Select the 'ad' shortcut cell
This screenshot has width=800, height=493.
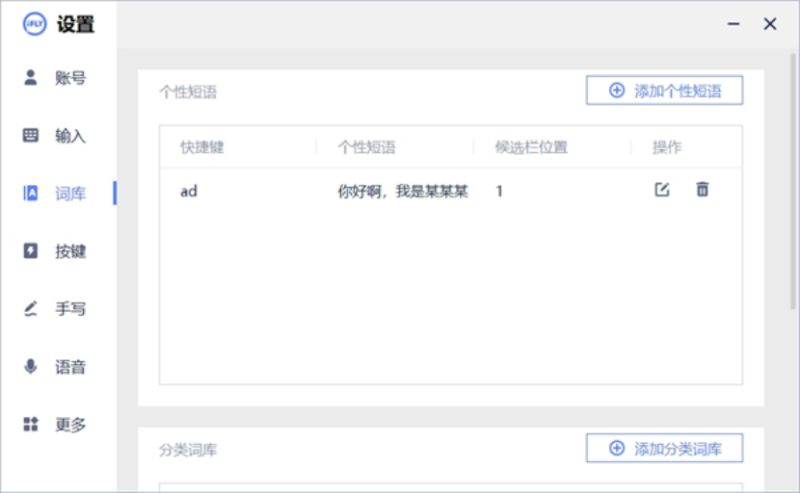[189, 191]
